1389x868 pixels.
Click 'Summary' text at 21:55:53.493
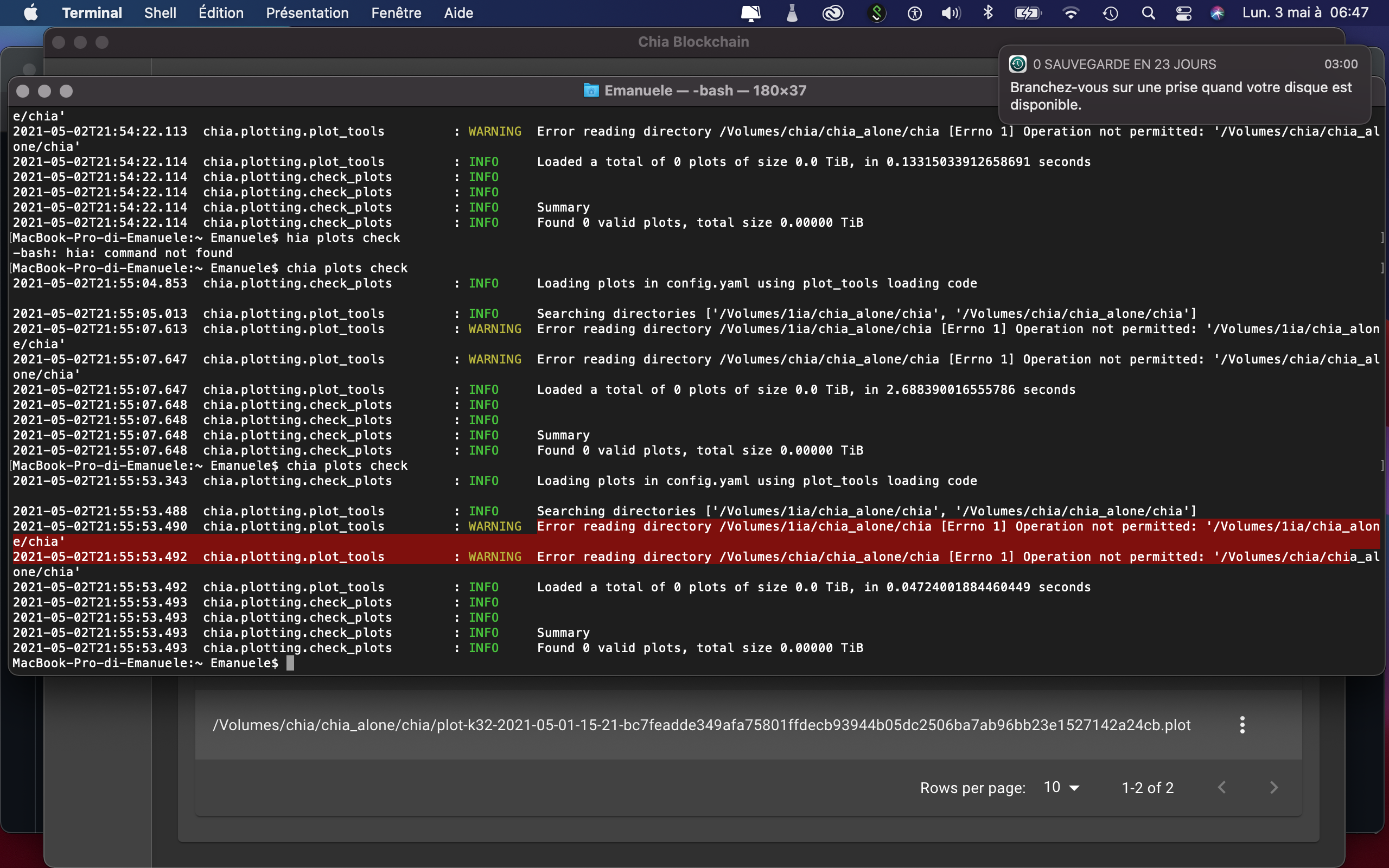[563, 633]
